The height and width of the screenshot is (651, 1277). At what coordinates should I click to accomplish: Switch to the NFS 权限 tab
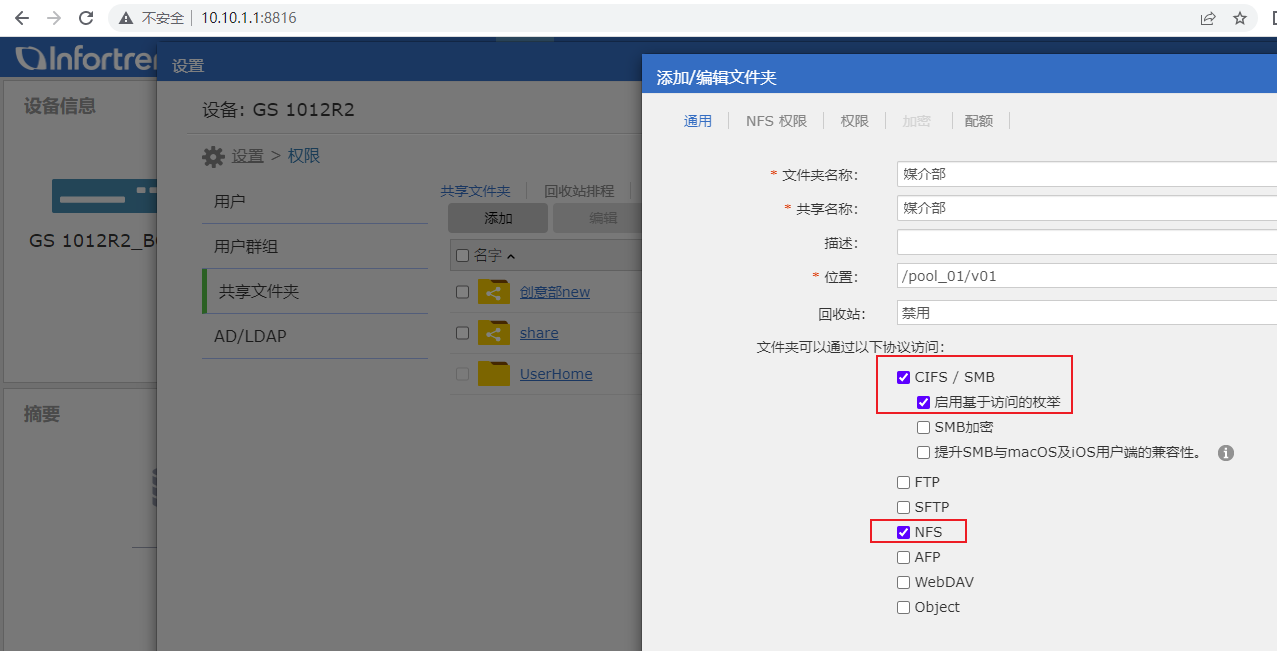pos(776,121)
